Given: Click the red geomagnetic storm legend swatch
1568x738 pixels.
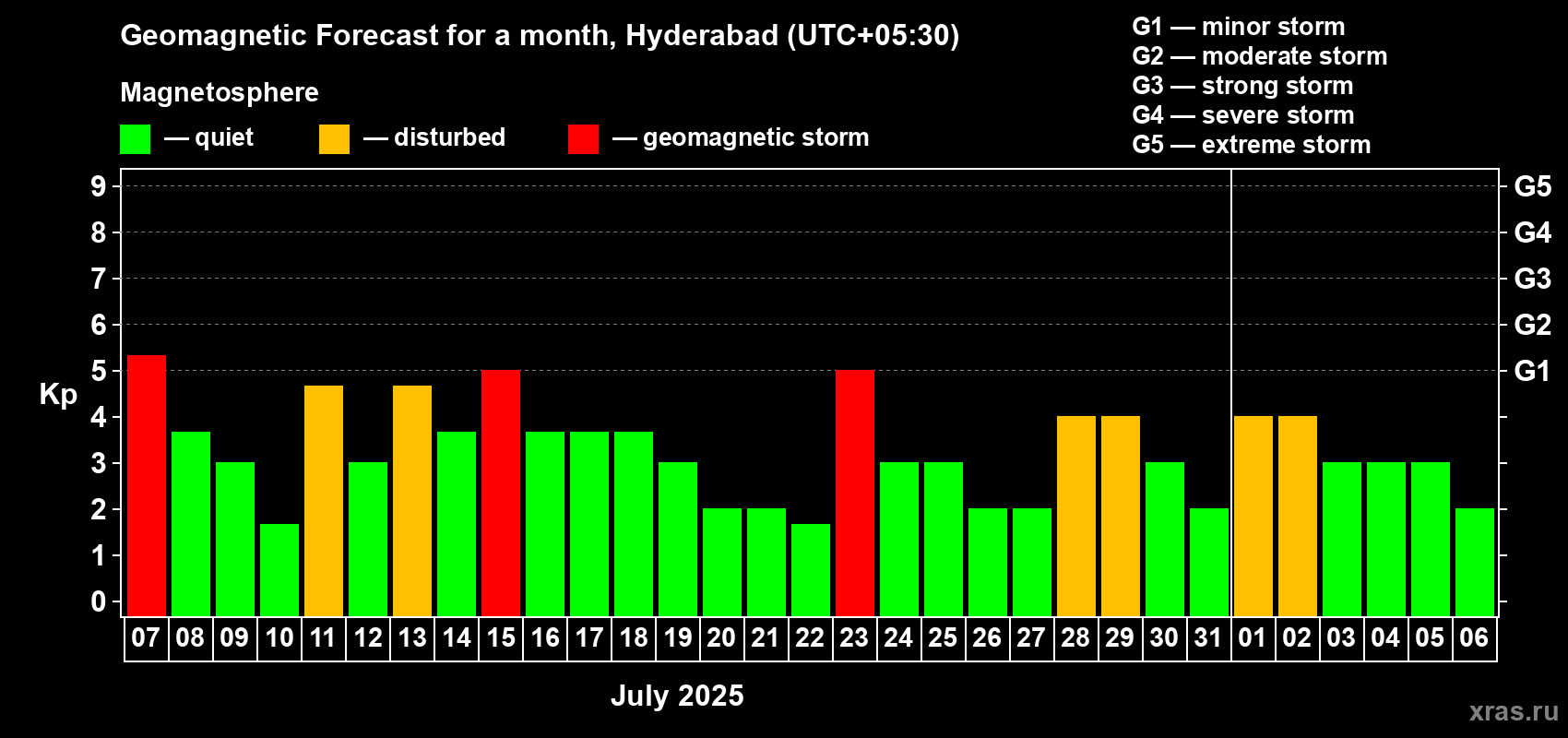Looking at the screenshot, I should (583, 139).
